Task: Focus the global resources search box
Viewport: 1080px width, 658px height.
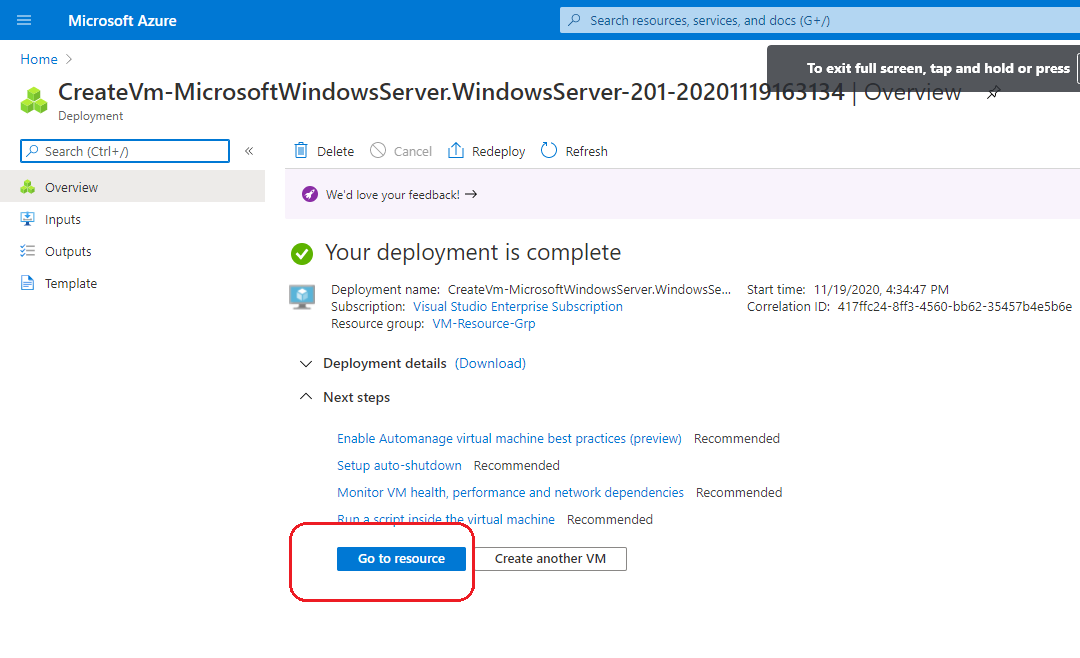Action: [820, 21]
